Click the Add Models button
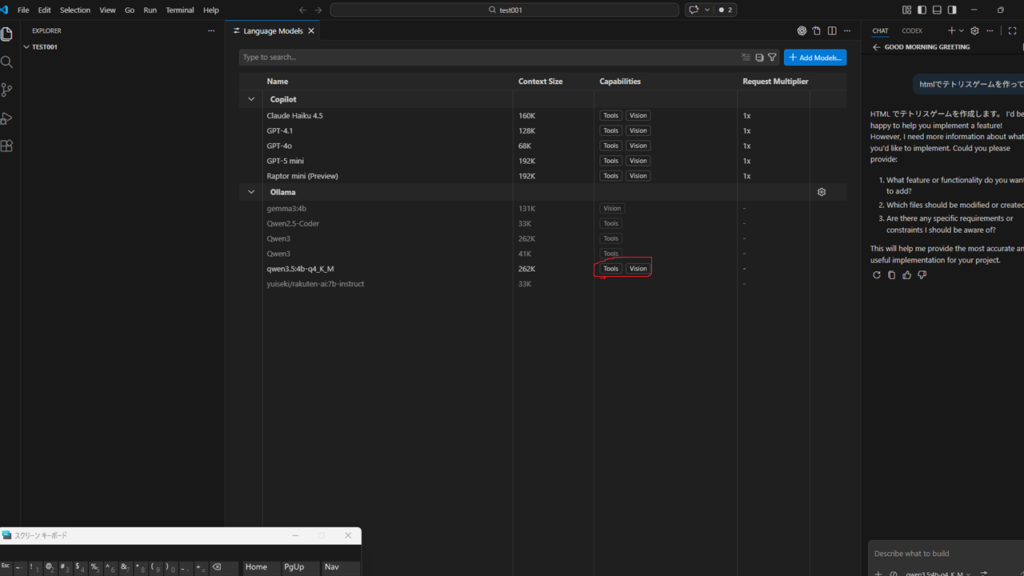 coord(815,58)
